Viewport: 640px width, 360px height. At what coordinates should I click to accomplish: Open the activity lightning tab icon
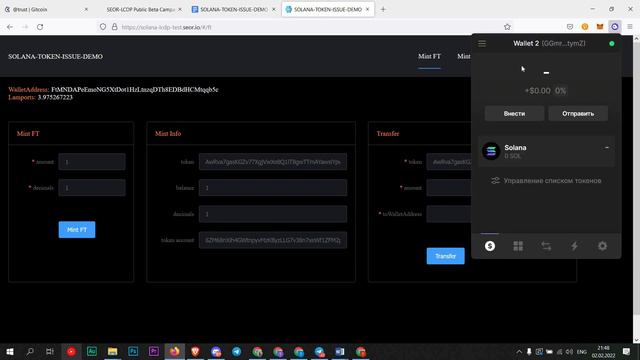click(574, 246)
